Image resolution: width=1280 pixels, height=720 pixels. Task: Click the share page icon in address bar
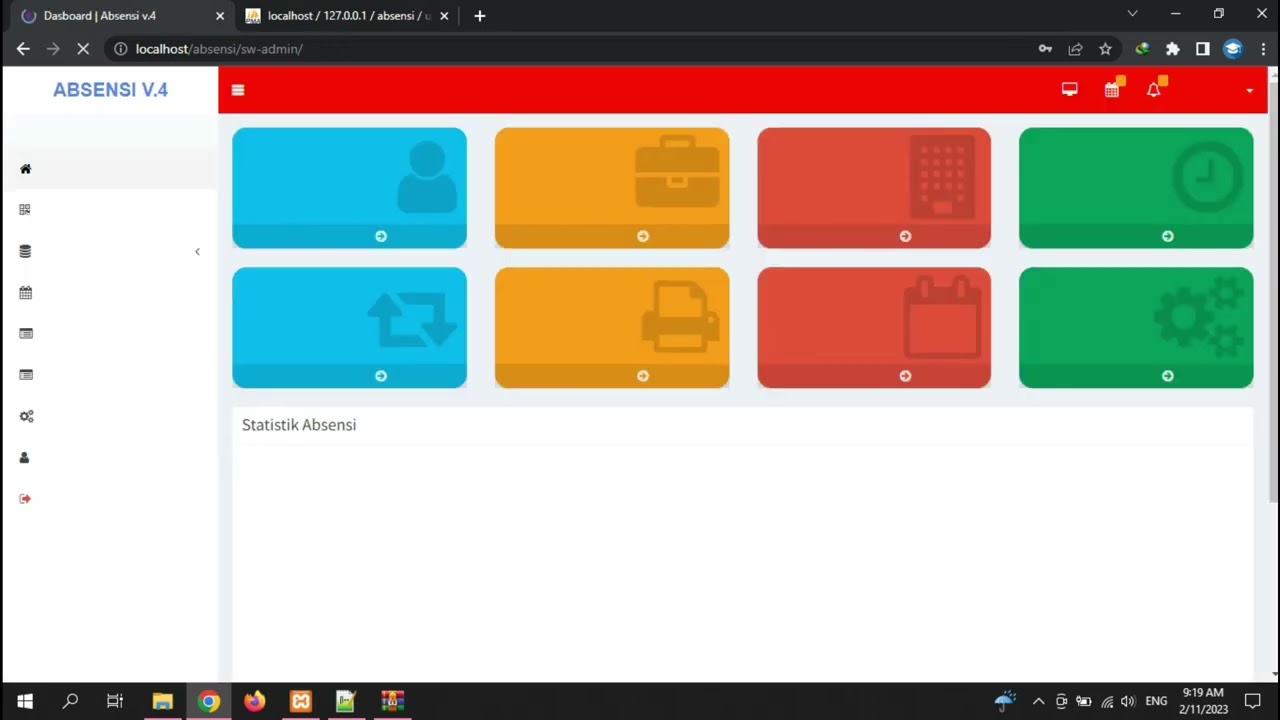(x=1075, y=49)
